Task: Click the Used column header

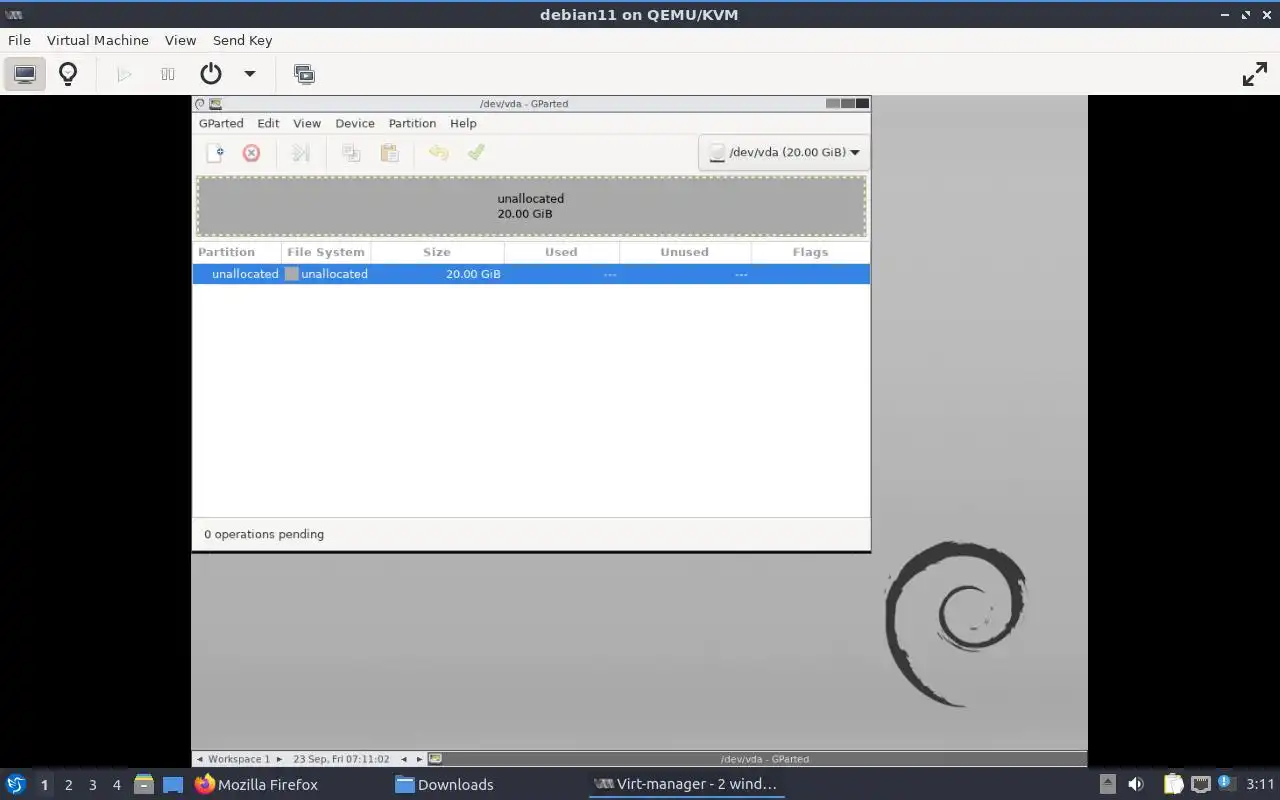Action: (x=561, y=252)
